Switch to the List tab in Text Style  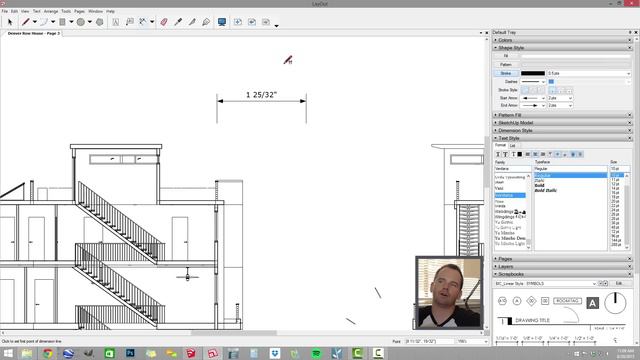point(513,146)
